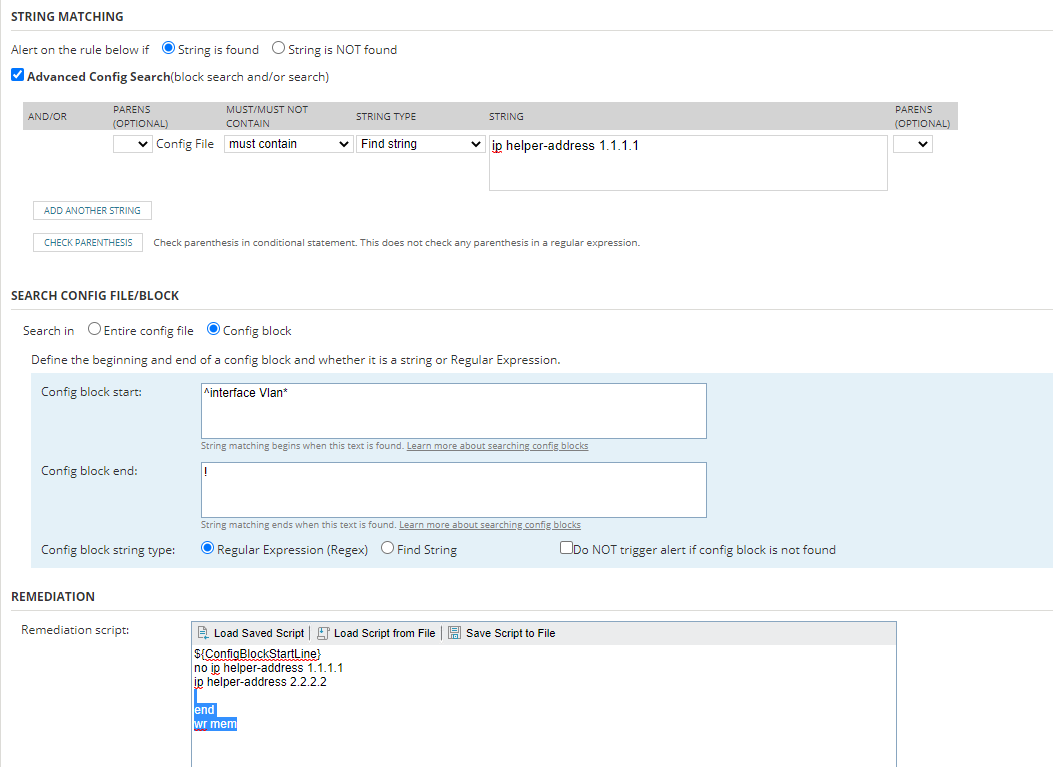1053x767 pixels.
Task: Select Find String config block type
Action: click(x=387, y=548)
